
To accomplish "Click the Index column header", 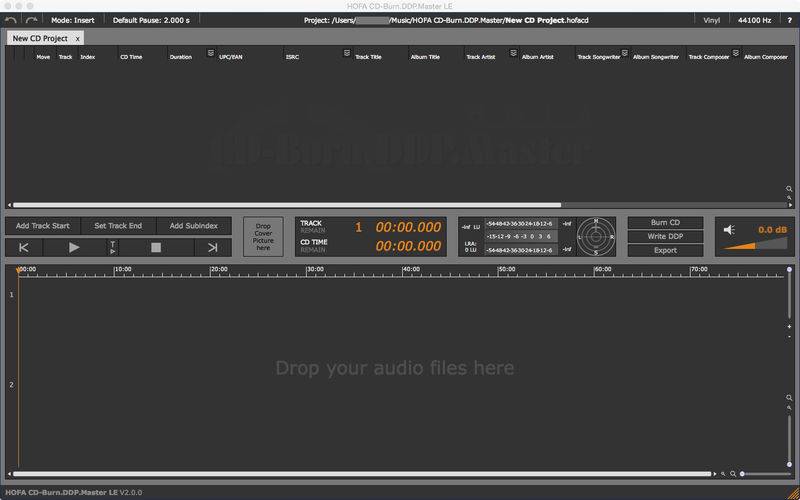I will click(x=88, y=57).
